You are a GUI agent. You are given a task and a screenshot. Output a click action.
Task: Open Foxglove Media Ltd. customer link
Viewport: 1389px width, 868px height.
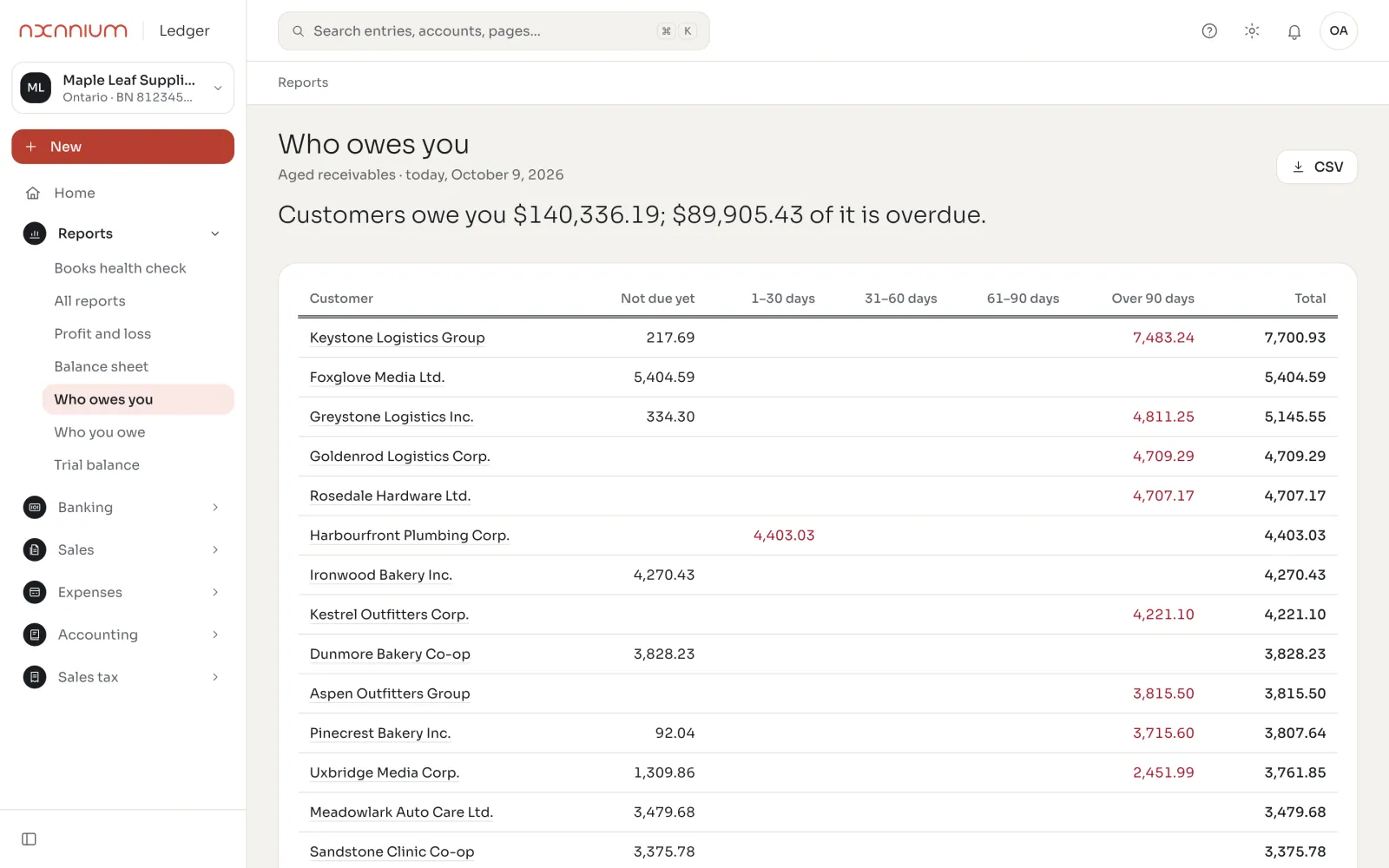(377, 378)
